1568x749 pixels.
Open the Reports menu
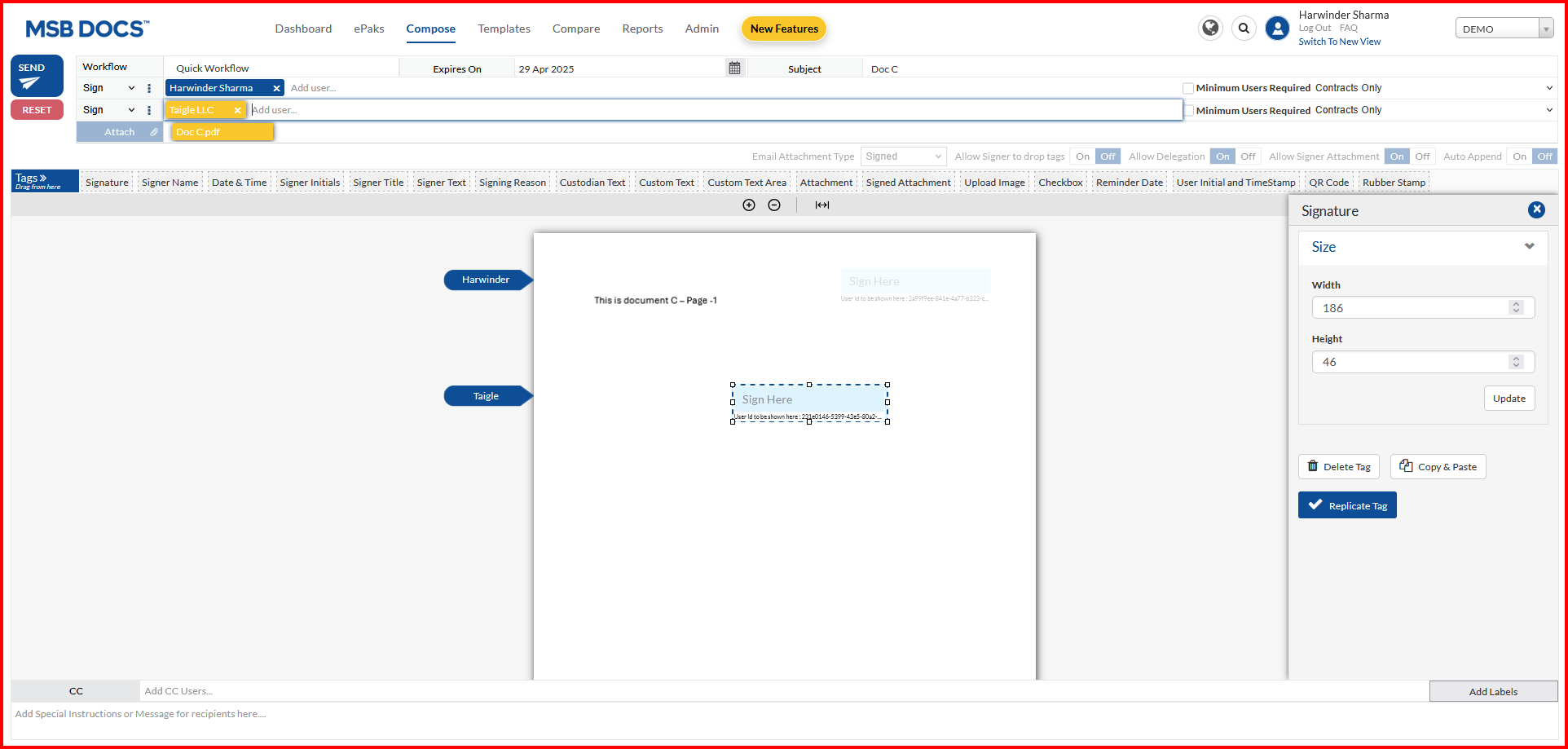pyautogui.click(x=642, y=29)
